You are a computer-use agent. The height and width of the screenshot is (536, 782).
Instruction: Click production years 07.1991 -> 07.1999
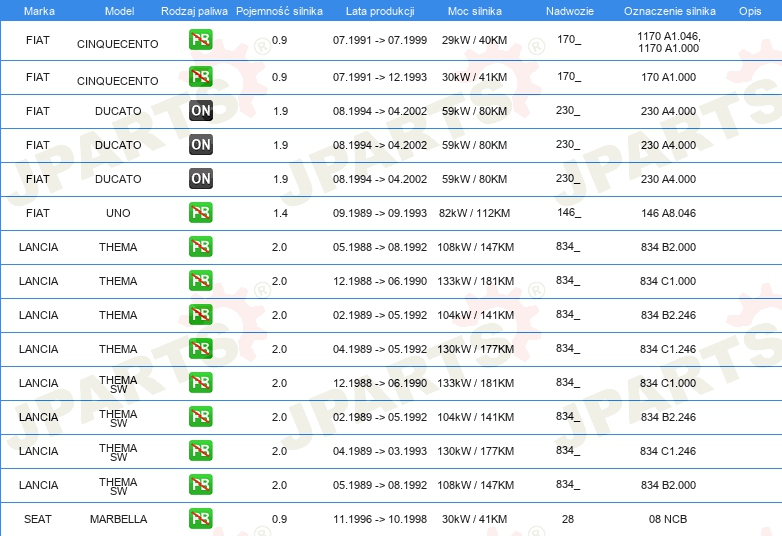pos(380,40)
